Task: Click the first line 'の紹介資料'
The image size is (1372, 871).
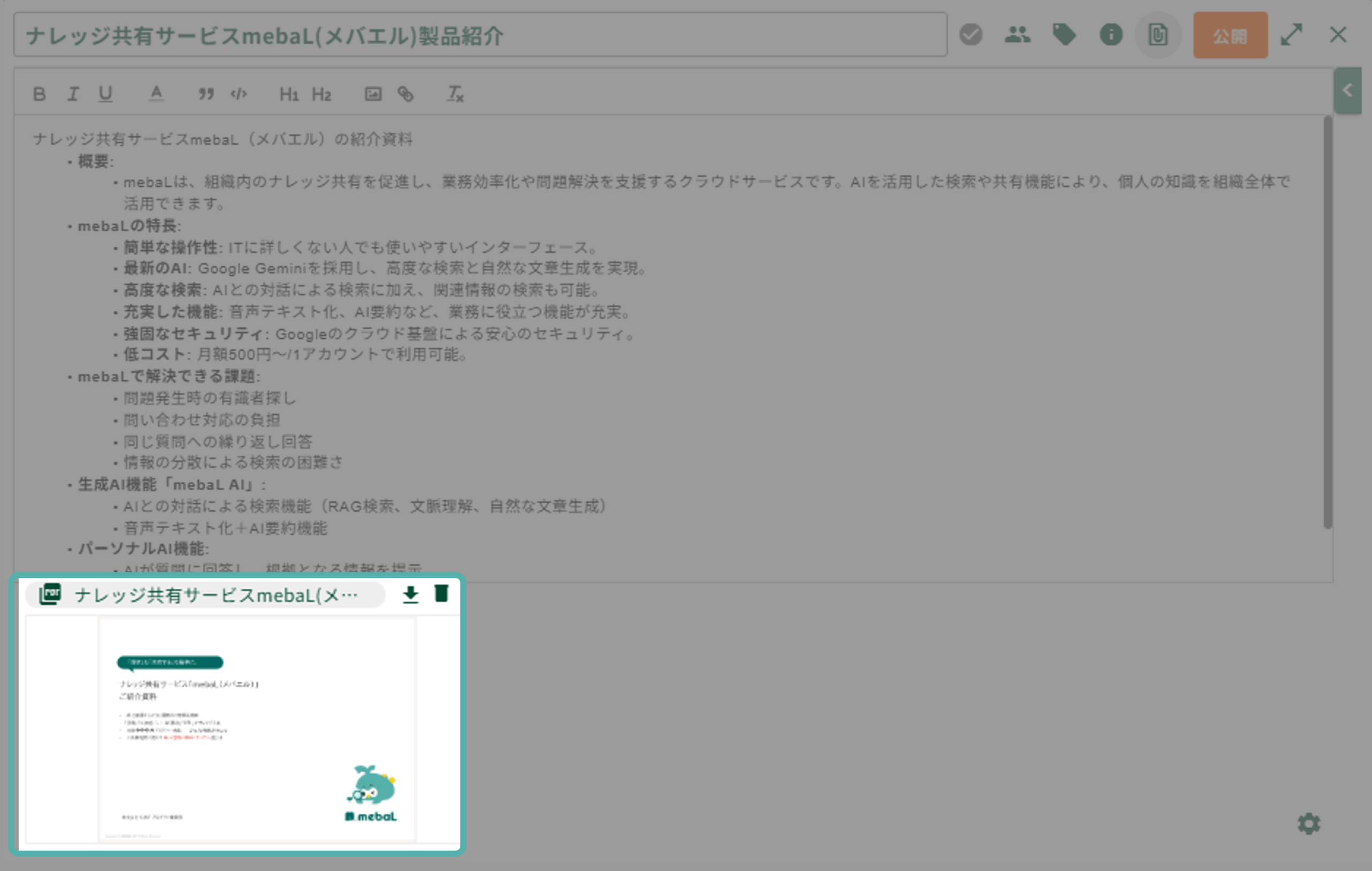Action: point(223,140)
